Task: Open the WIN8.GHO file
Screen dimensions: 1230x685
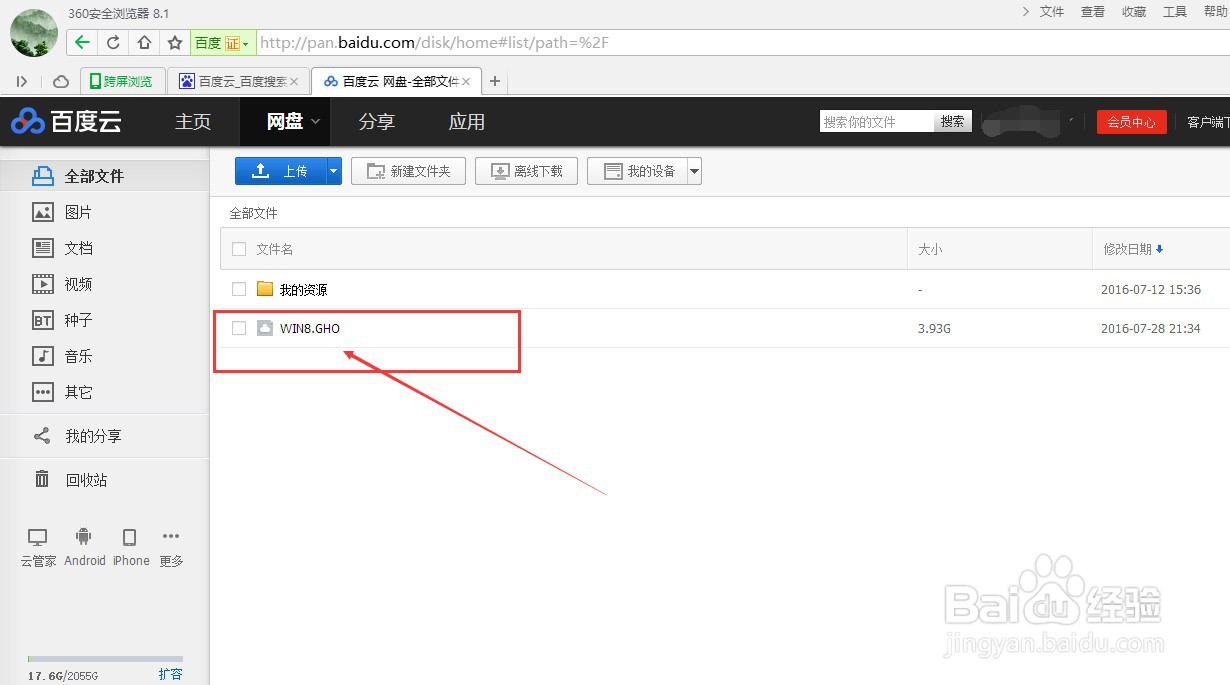Action: tap(310, 328)
